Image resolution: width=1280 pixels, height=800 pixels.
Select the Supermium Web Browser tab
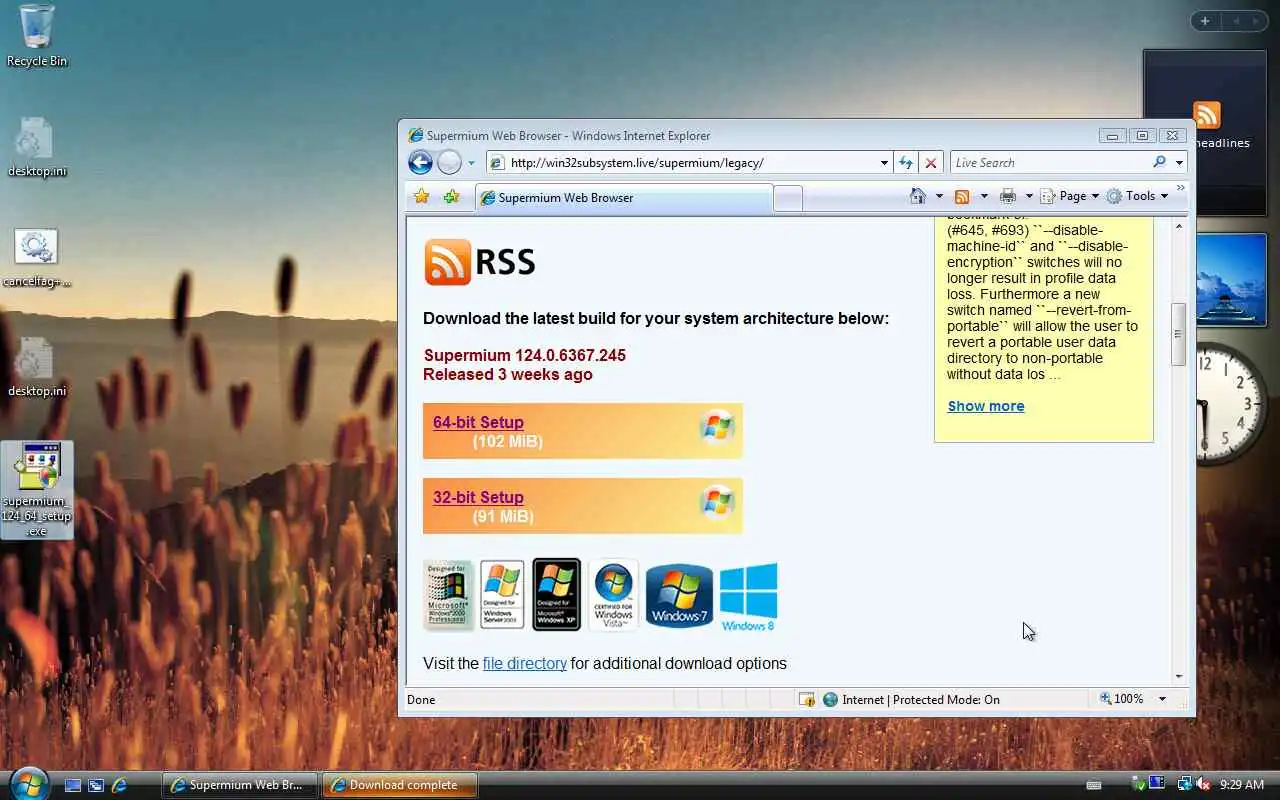[623, 198]
